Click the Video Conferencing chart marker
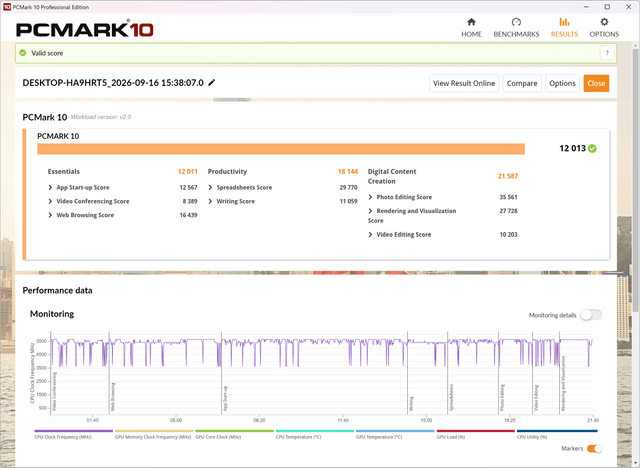 tap(54, 391)
